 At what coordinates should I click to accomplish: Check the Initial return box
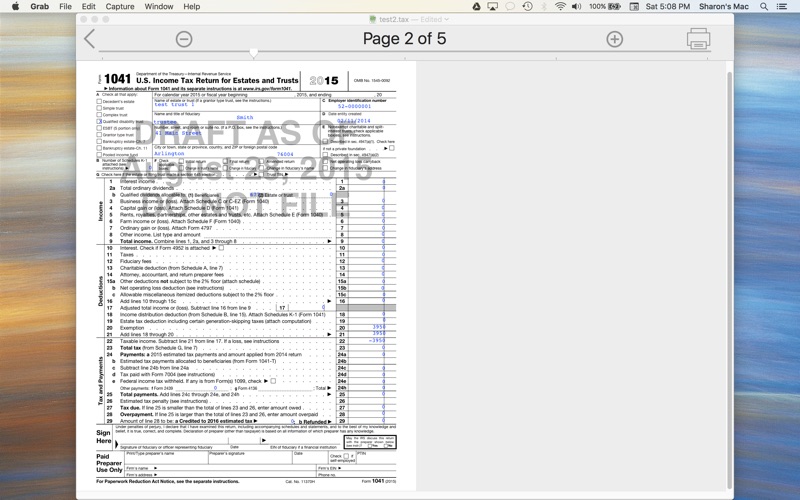181,161
